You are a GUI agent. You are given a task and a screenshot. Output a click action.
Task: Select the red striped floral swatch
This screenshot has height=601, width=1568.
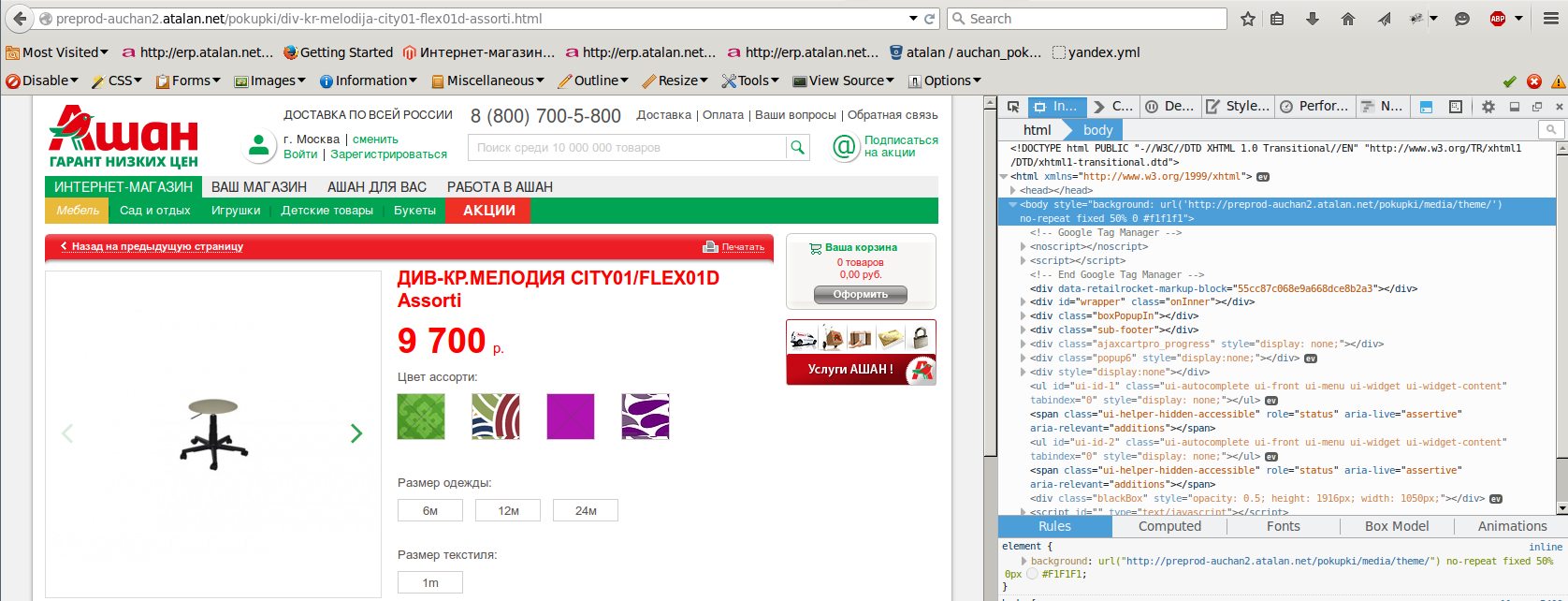click(x=496, y=417)
